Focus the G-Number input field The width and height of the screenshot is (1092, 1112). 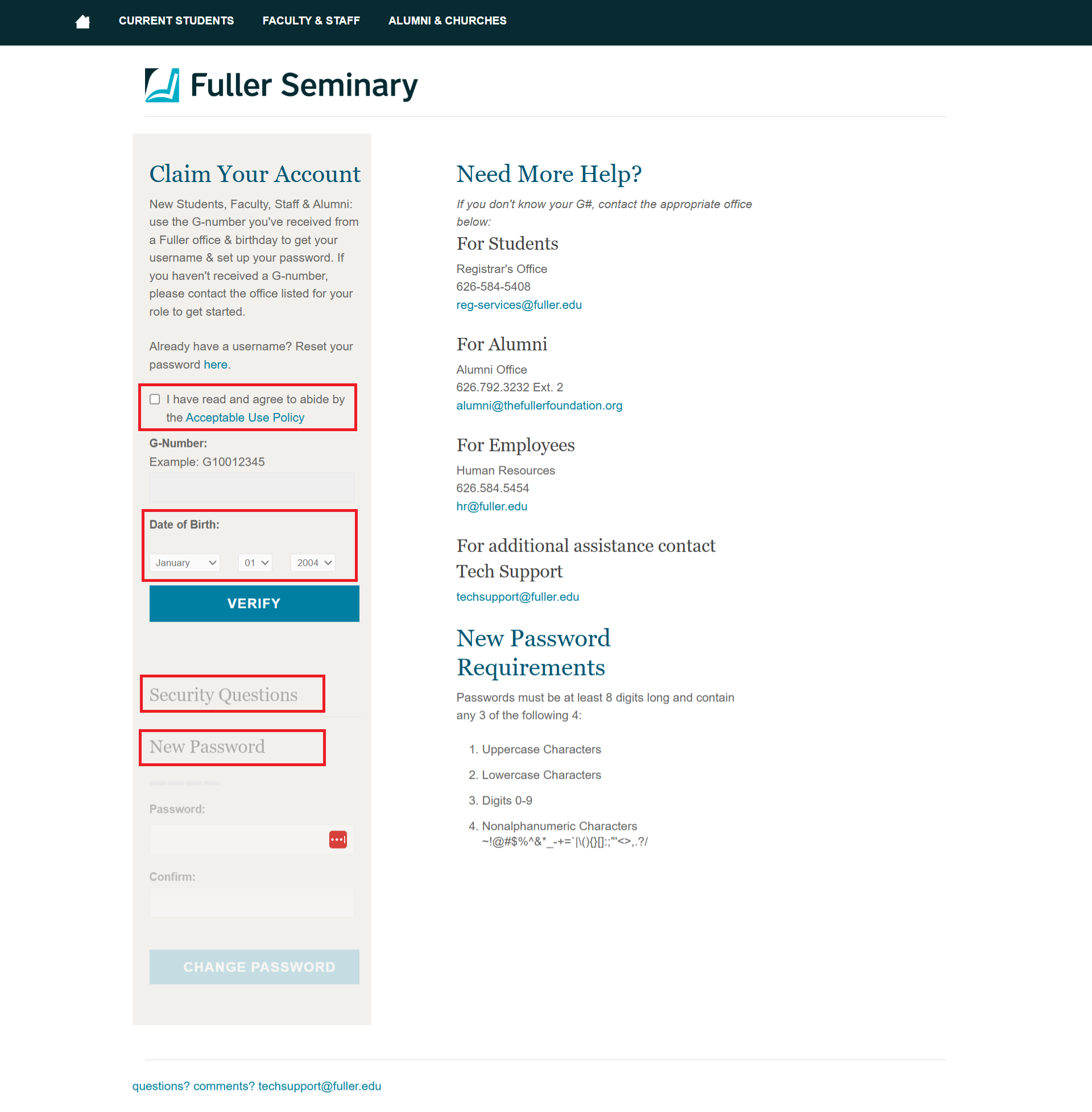(252, 487)
